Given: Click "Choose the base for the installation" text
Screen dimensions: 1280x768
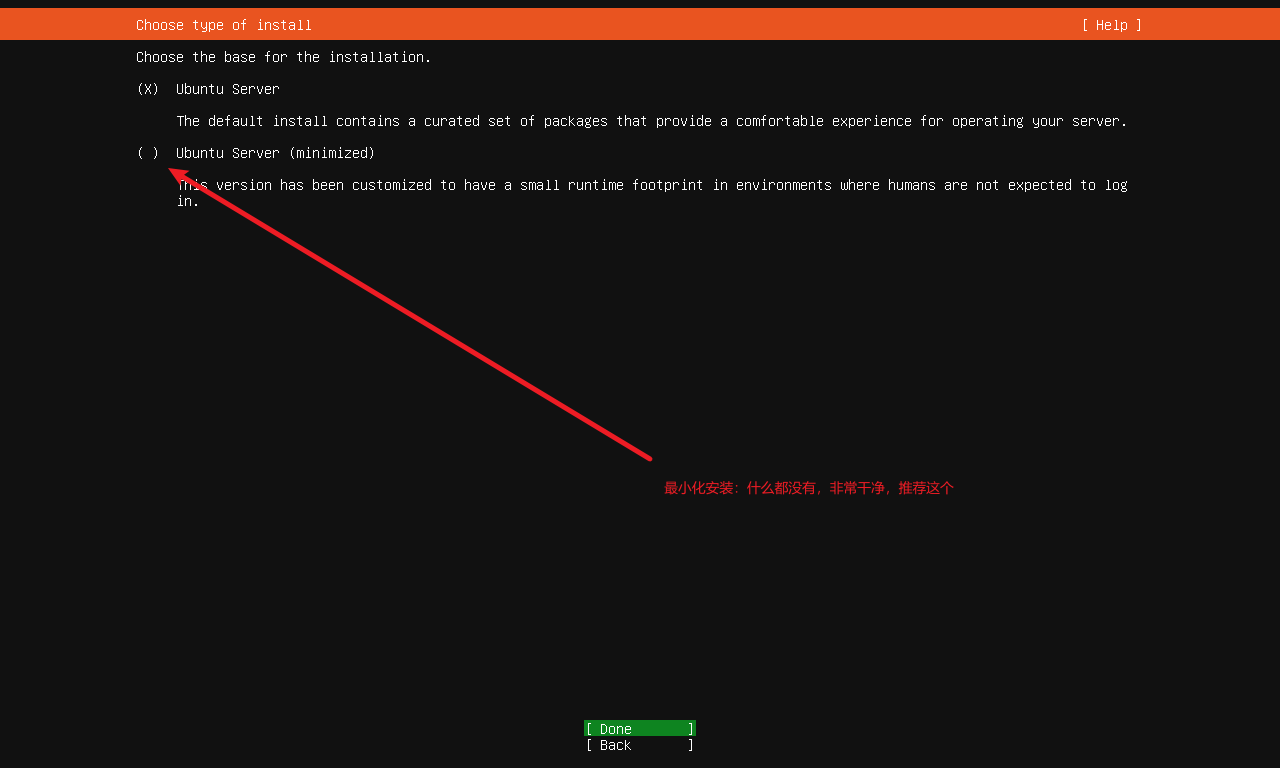Looking at the screenshot, I should (x=283, y=57).
